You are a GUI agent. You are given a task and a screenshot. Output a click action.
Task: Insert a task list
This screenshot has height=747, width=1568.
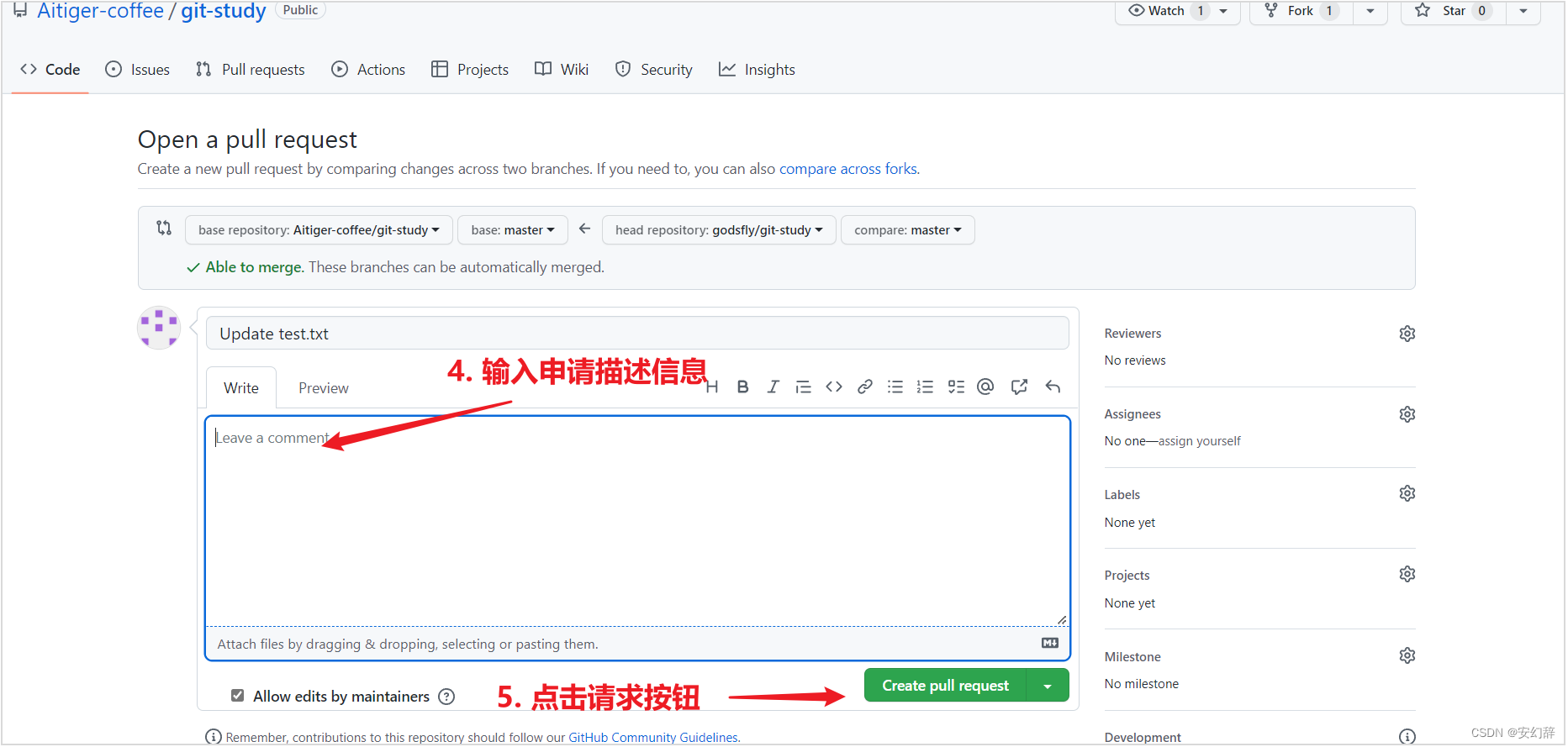pyautogui.click(x=956, y=387)
